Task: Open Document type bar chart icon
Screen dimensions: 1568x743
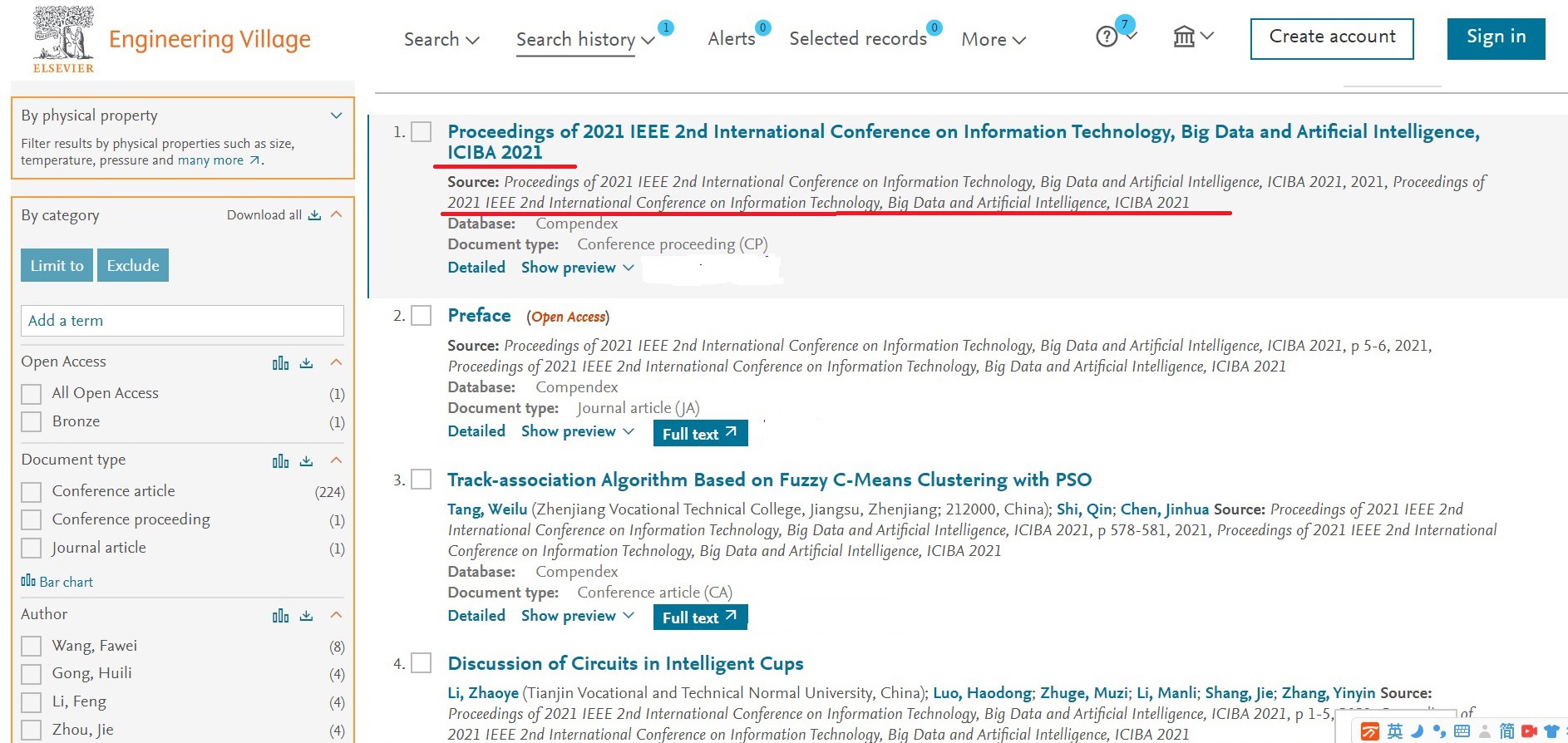Action: tap(281, 460)
